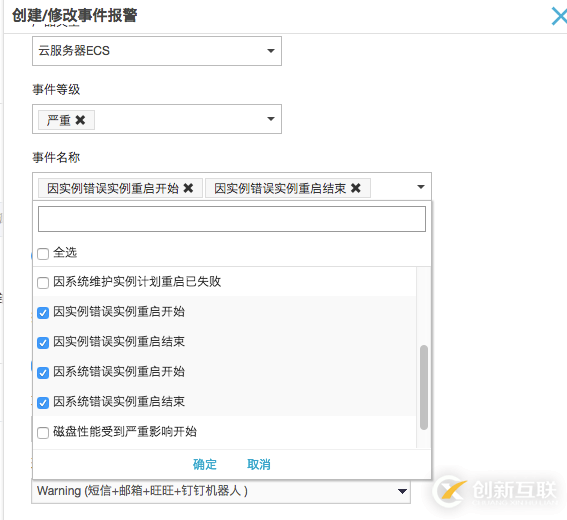Check 磁盘性能受到严重影响开始 option
The width and height of the screenshot is (567, 520).
[43, 432]
